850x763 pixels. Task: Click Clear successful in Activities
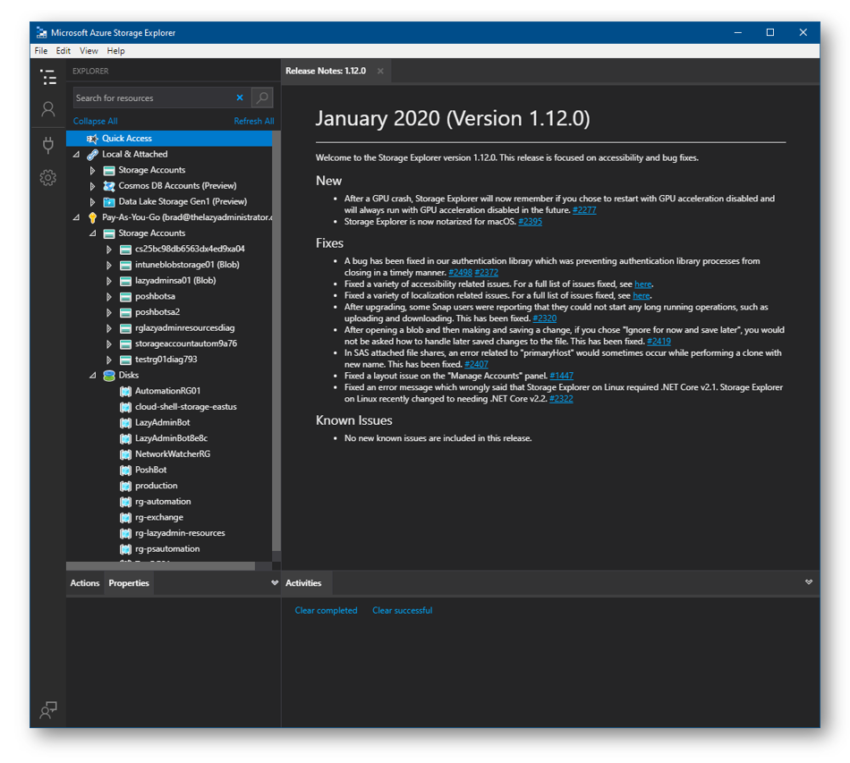(402, 611)
